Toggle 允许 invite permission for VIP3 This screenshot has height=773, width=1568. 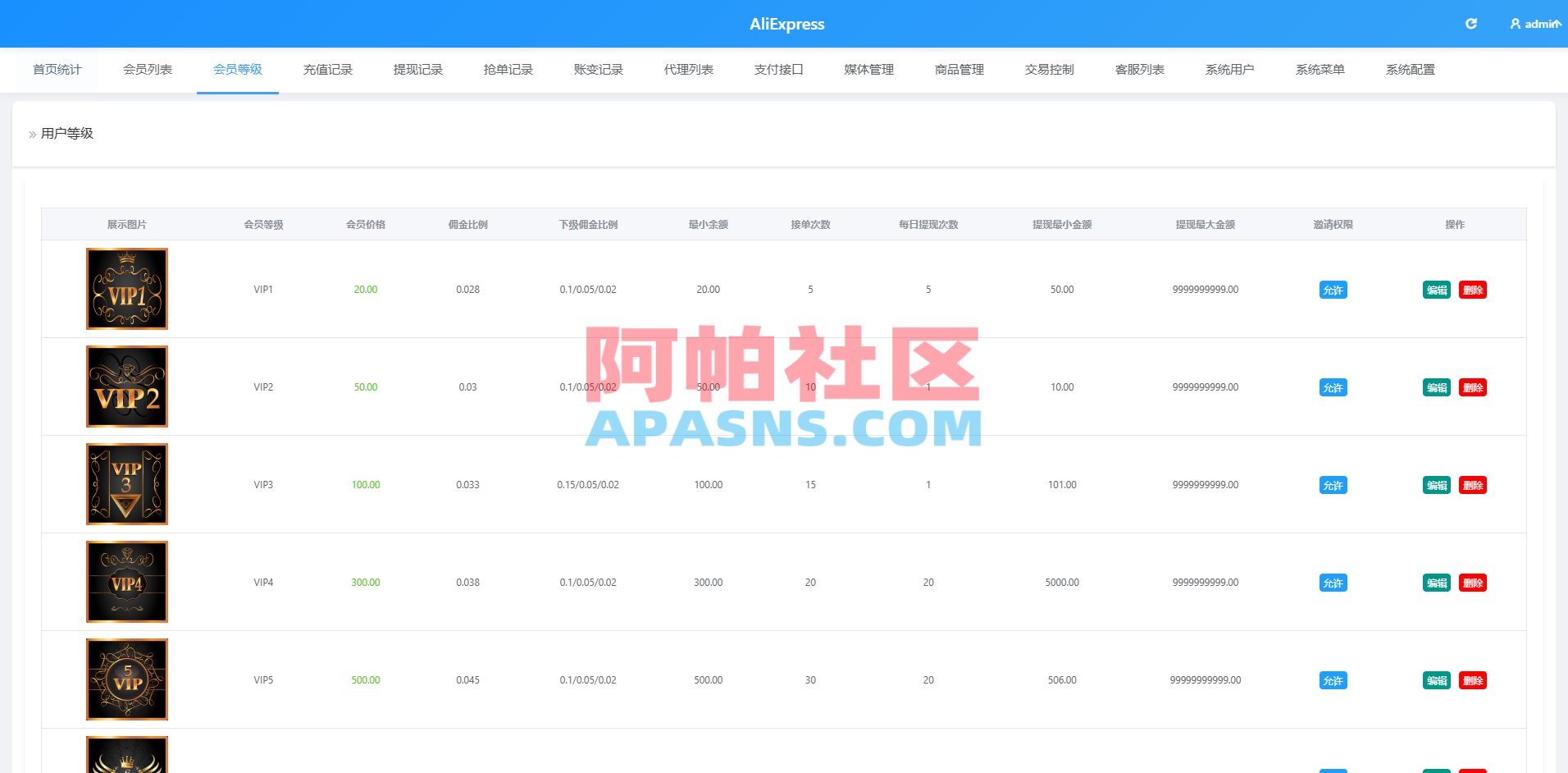(x=1333, y=485)
